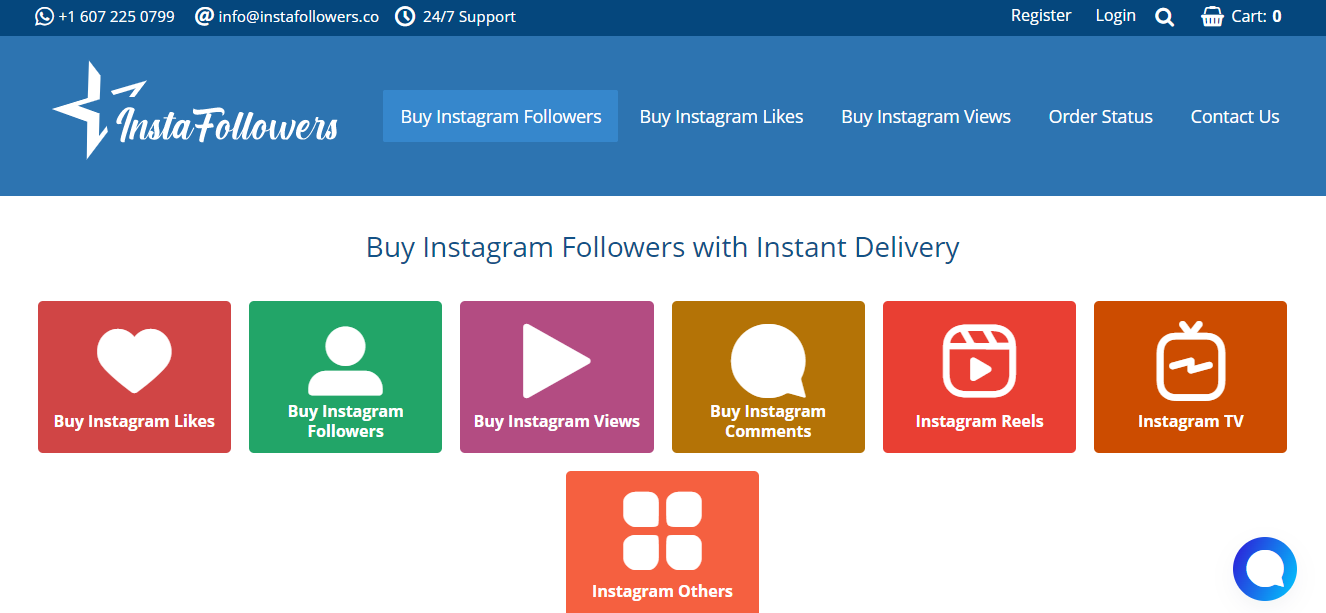Open the Register link
The height and width of the screenshot is (613, 1326).
tap(1040, 16)
